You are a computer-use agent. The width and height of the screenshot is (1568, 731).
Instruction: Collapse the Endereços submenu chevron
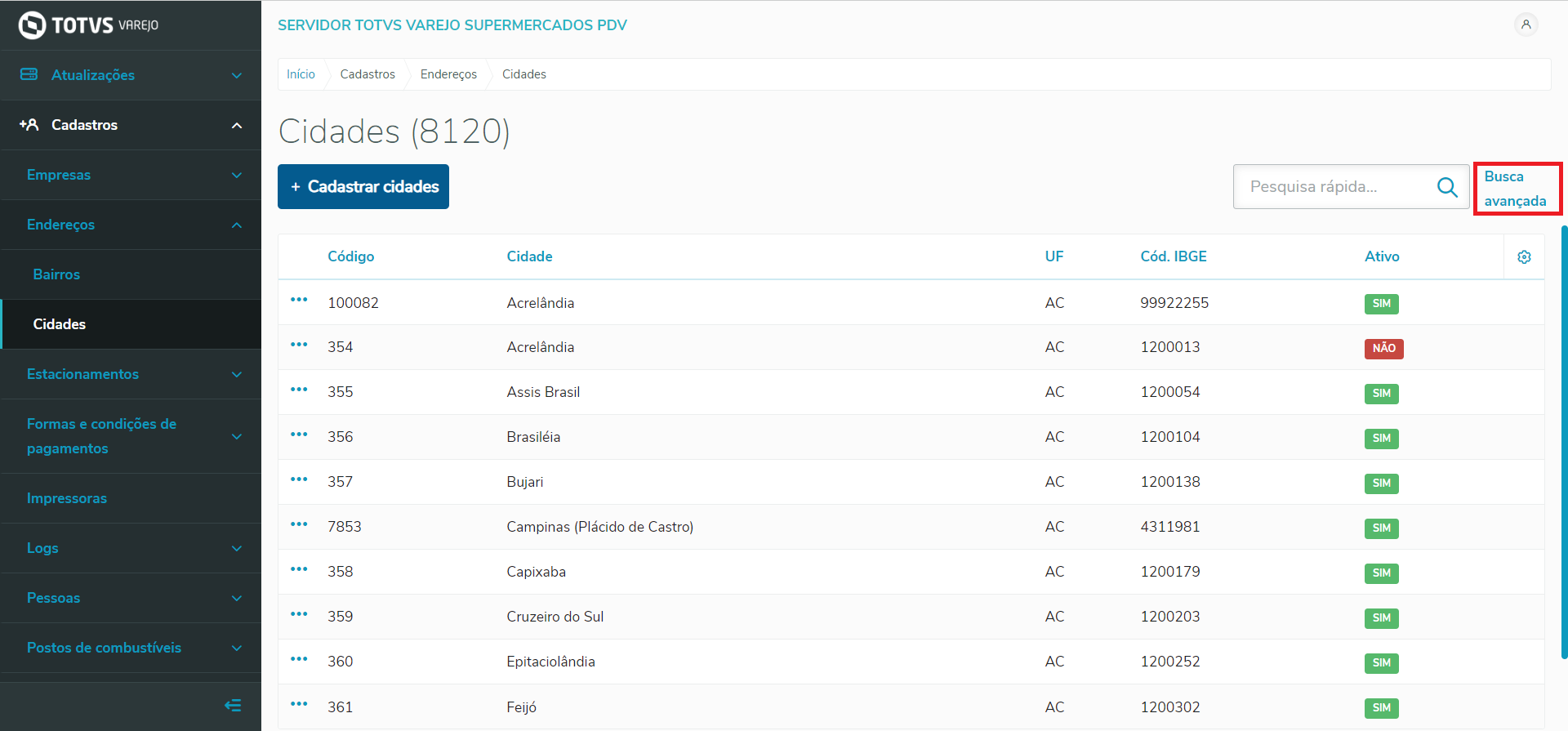coord(237,225)
